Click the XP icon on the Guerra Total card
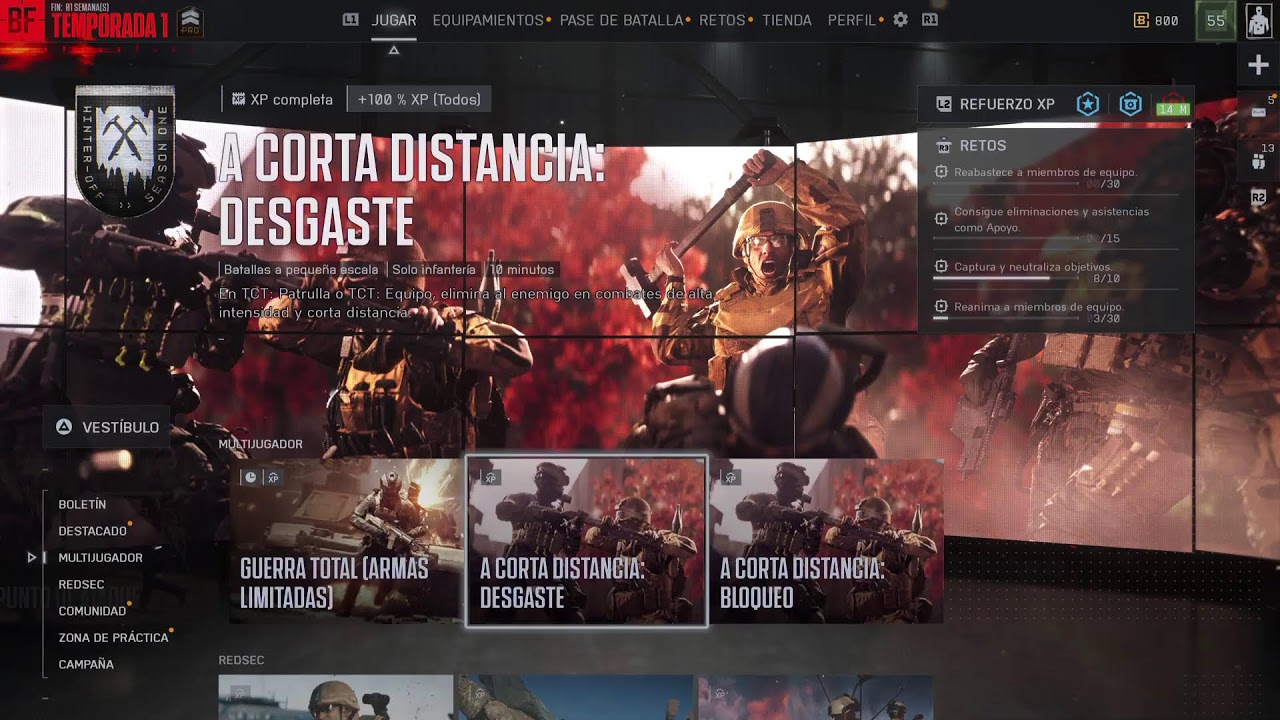Screen dimensions: 1280x720 pos(272,478)
